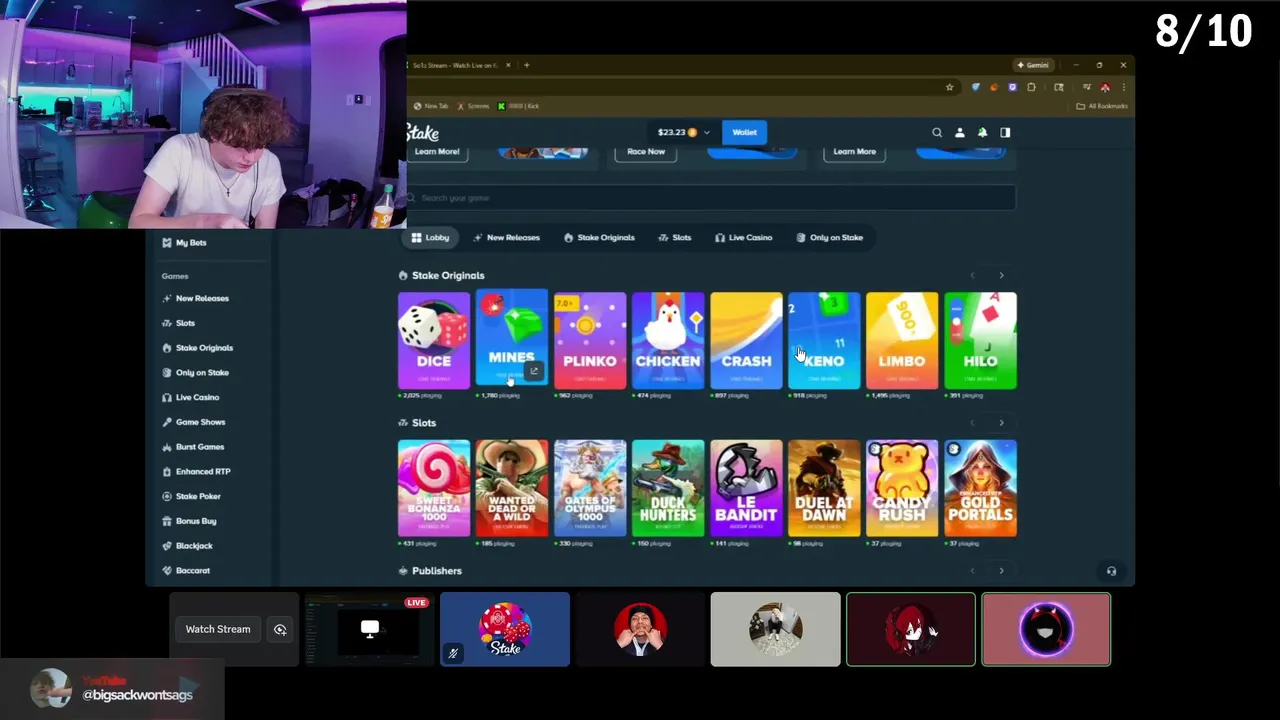Launch the Chicken game tile
The width and height of the screenshot is (1280, 720).
(668, 340)
